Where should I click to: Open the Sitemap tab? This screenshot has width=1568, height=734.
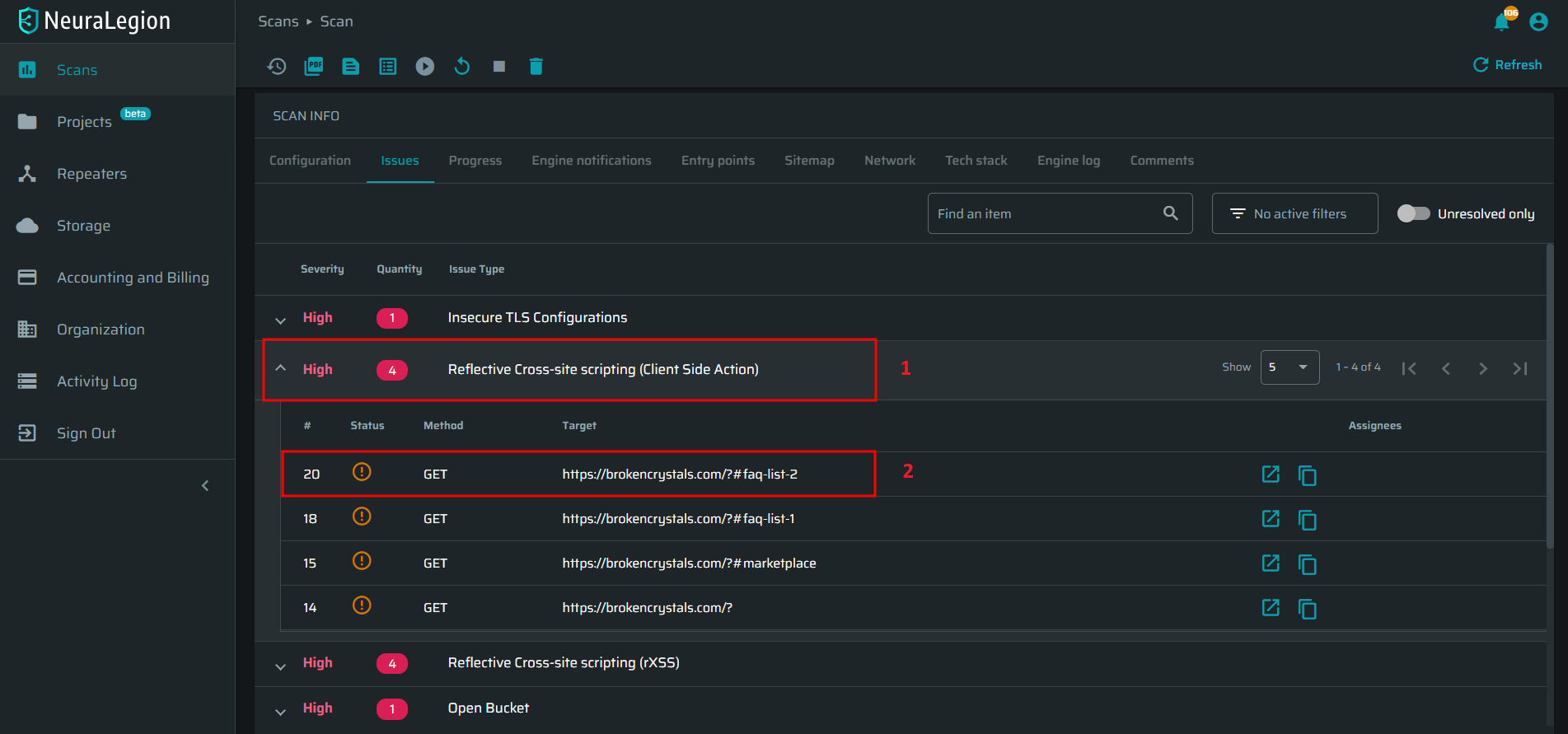[x=809, y=161]
